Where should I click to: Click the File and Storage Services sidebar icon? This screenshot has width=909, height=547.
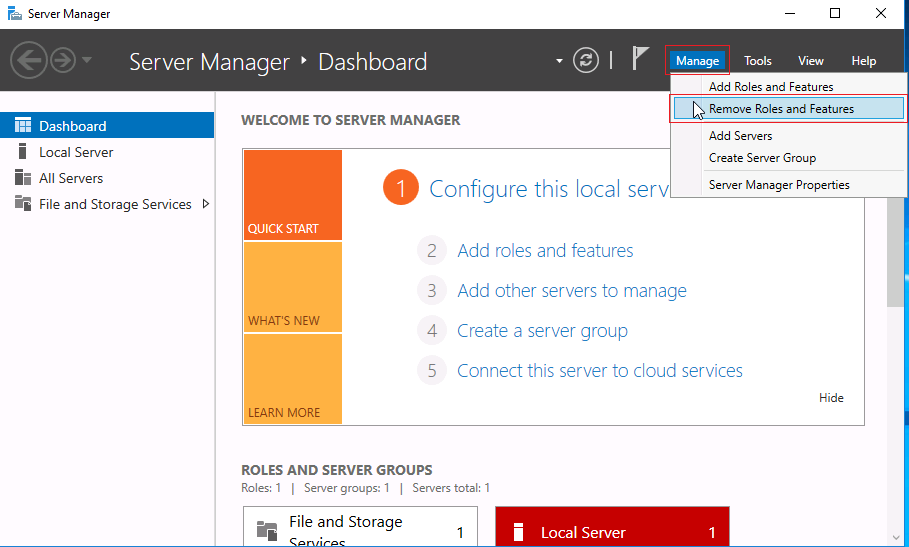pyautogui.click(x=22, y=204)
